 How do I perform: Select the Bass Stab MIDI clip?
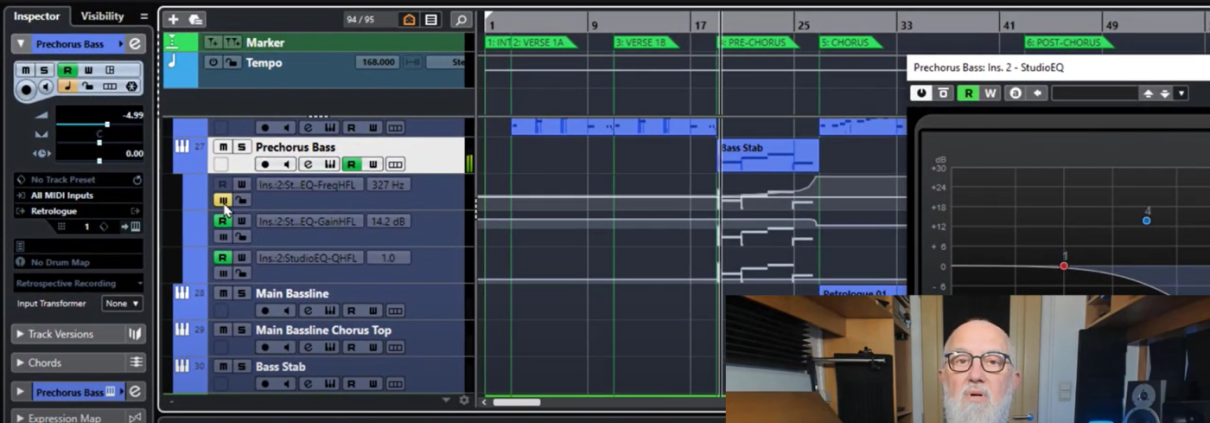pyautogui.click(x=769, y=156)
